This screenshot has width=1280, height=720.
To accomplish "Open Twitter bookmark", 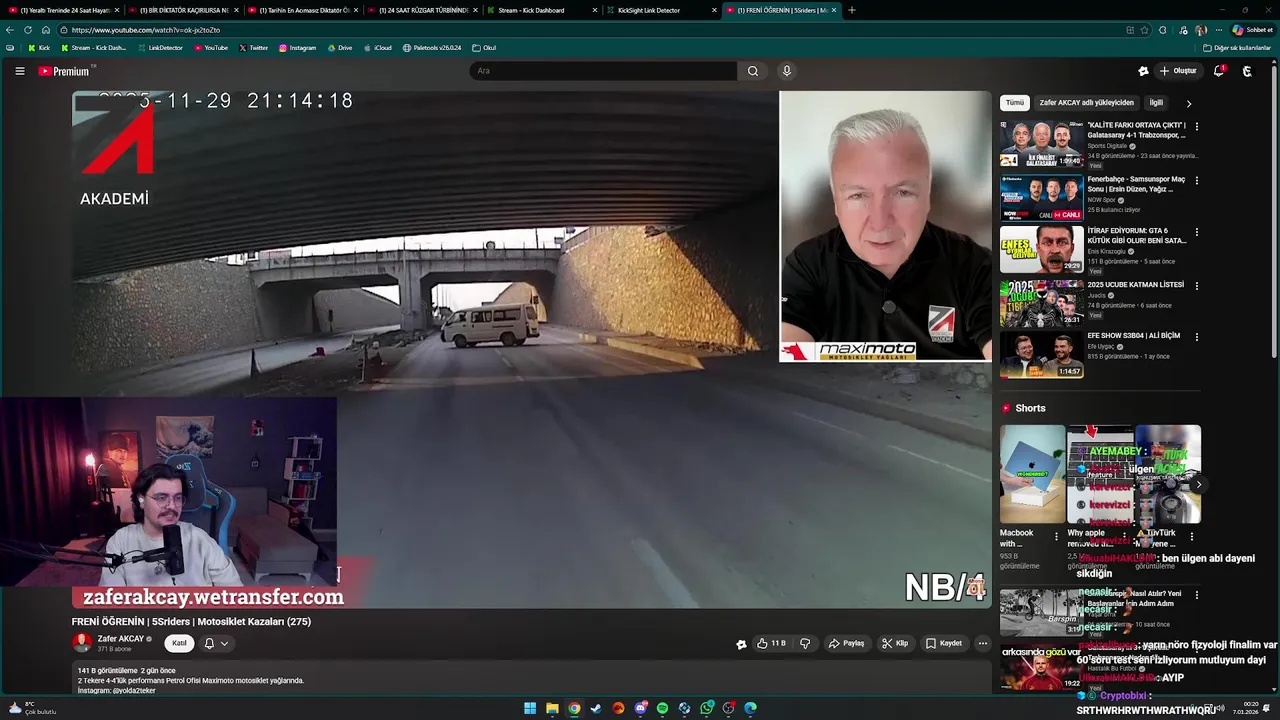I will [x=253, y=48].
